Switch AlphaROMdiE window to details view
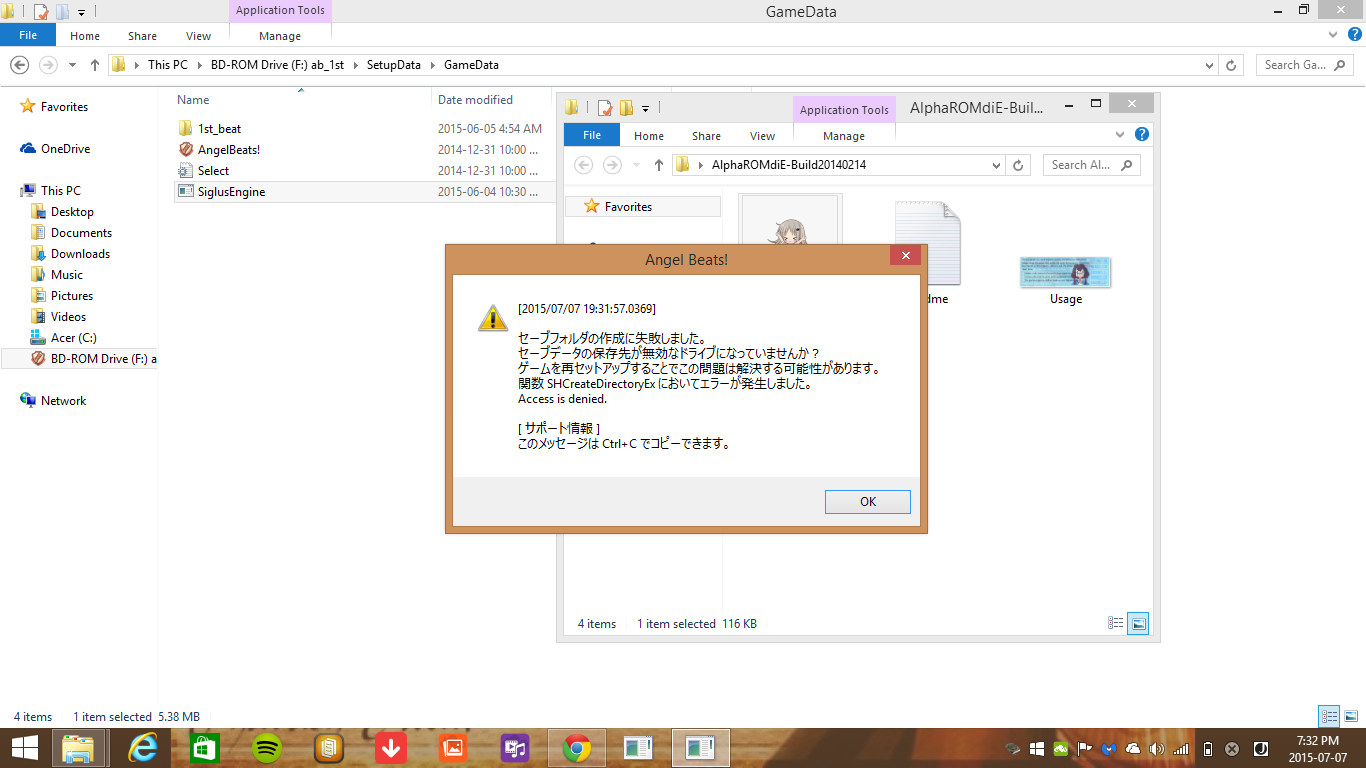 pos(1116,623)
